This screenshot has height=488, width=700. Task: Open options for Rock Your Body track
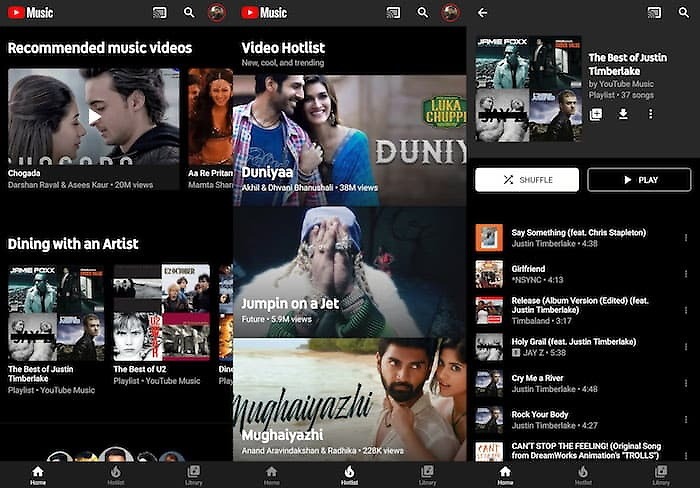click(x=686, y=420)
